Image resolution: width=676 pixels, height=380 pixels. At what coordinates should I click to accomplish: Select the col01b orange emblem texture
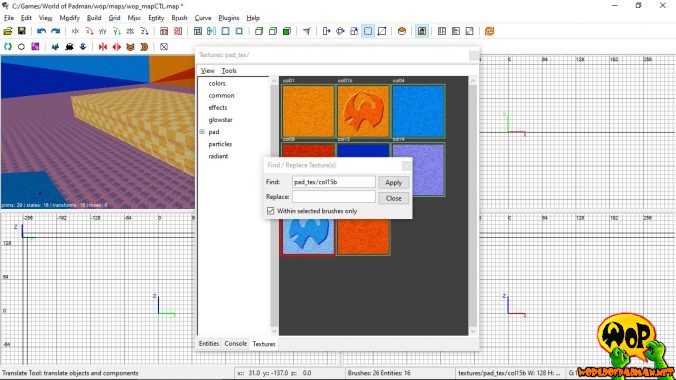(363, 111)
